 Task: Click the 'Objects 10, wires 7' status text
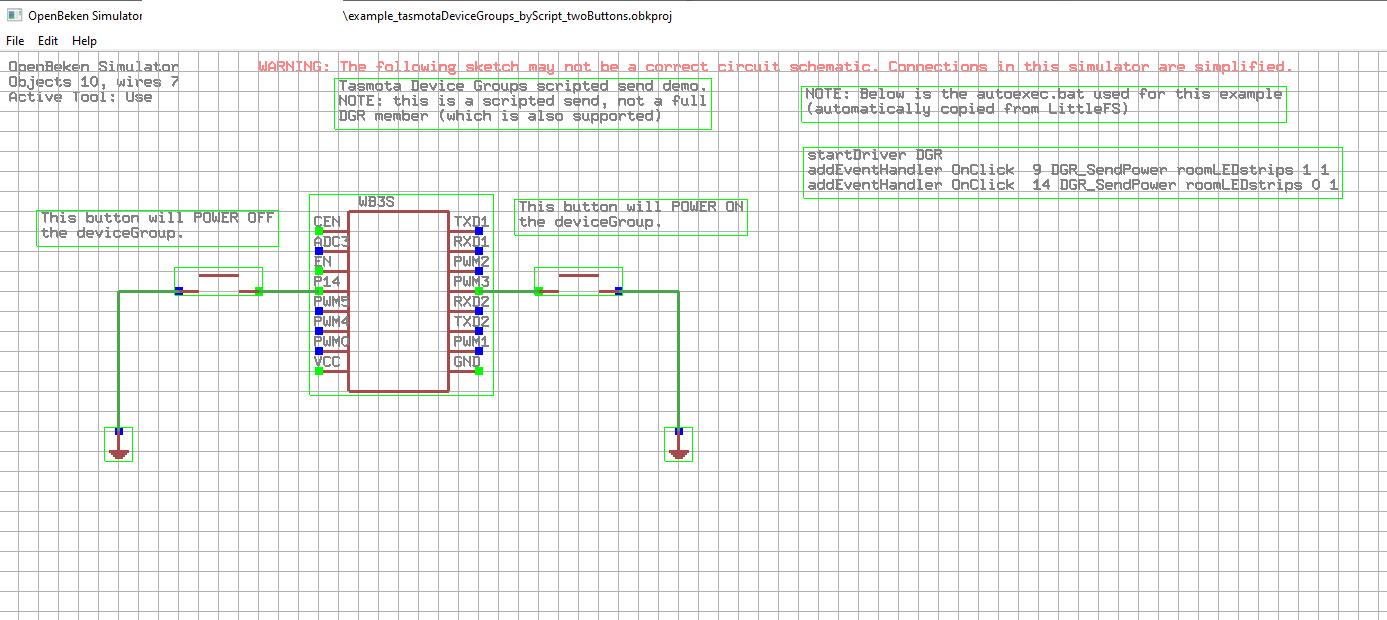point(93,82)
